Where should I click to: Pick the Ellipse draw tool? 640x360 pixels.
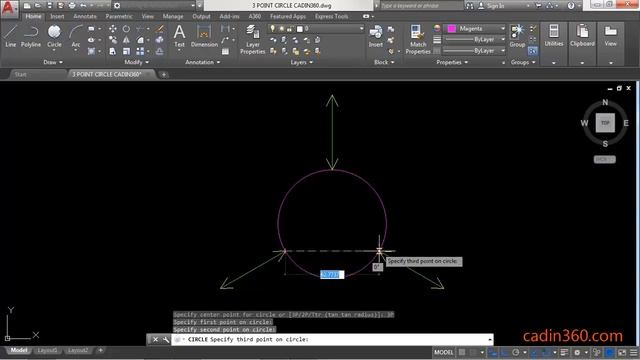[x=91, y=40]
